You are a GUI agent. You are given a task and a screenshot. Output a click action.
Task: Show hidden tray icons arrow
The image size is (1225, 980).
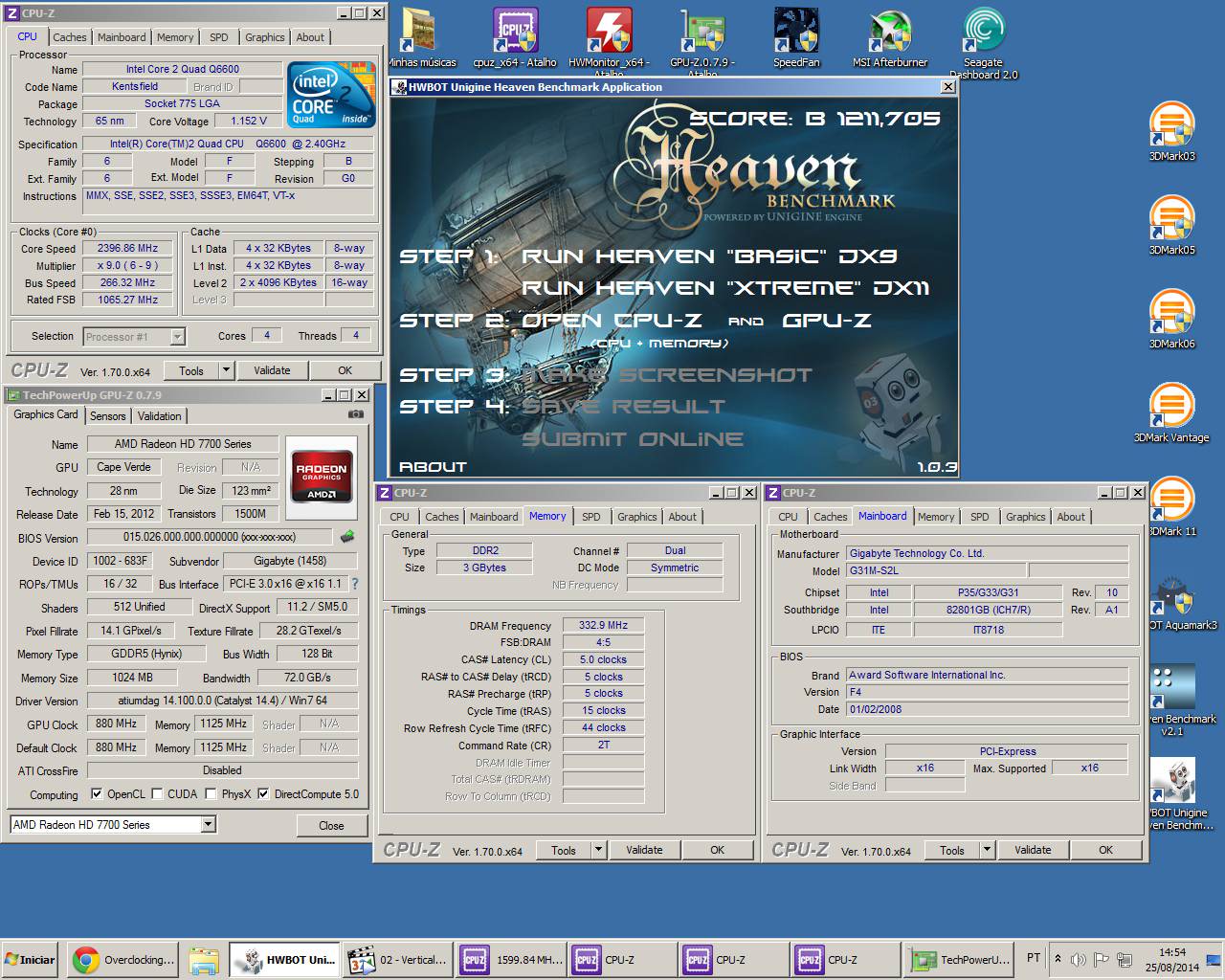tap(1058, 959)
